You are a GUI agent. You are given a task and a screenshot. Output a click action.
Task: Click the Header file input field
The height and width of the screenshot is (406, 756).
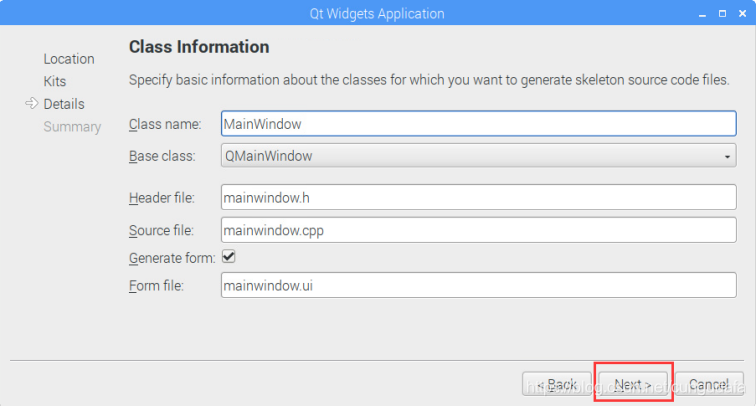click(478, 197)
